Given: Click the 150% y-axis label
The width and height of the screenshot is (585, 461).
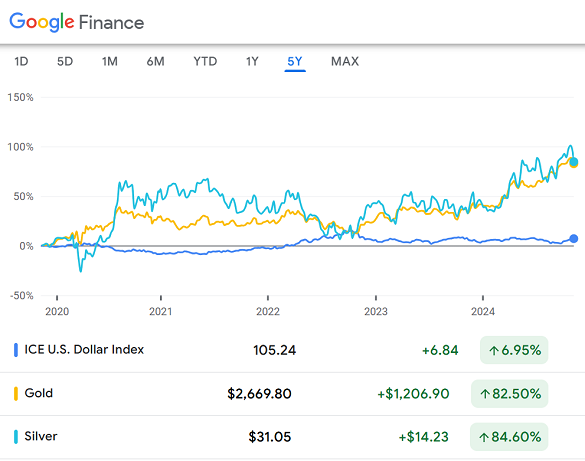Looking at the screenshot, I should point(21,97).
